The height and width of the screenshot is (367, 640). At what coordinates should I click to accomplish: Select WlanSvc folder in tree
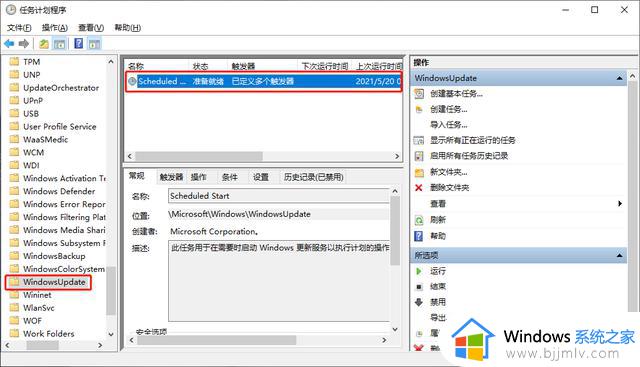(x=39, y=308)
